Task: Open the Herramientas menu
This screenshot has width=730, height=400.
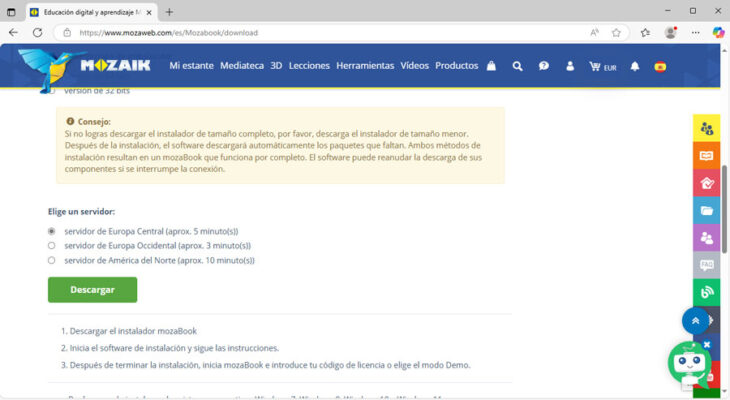Action: tap(365, 66)
